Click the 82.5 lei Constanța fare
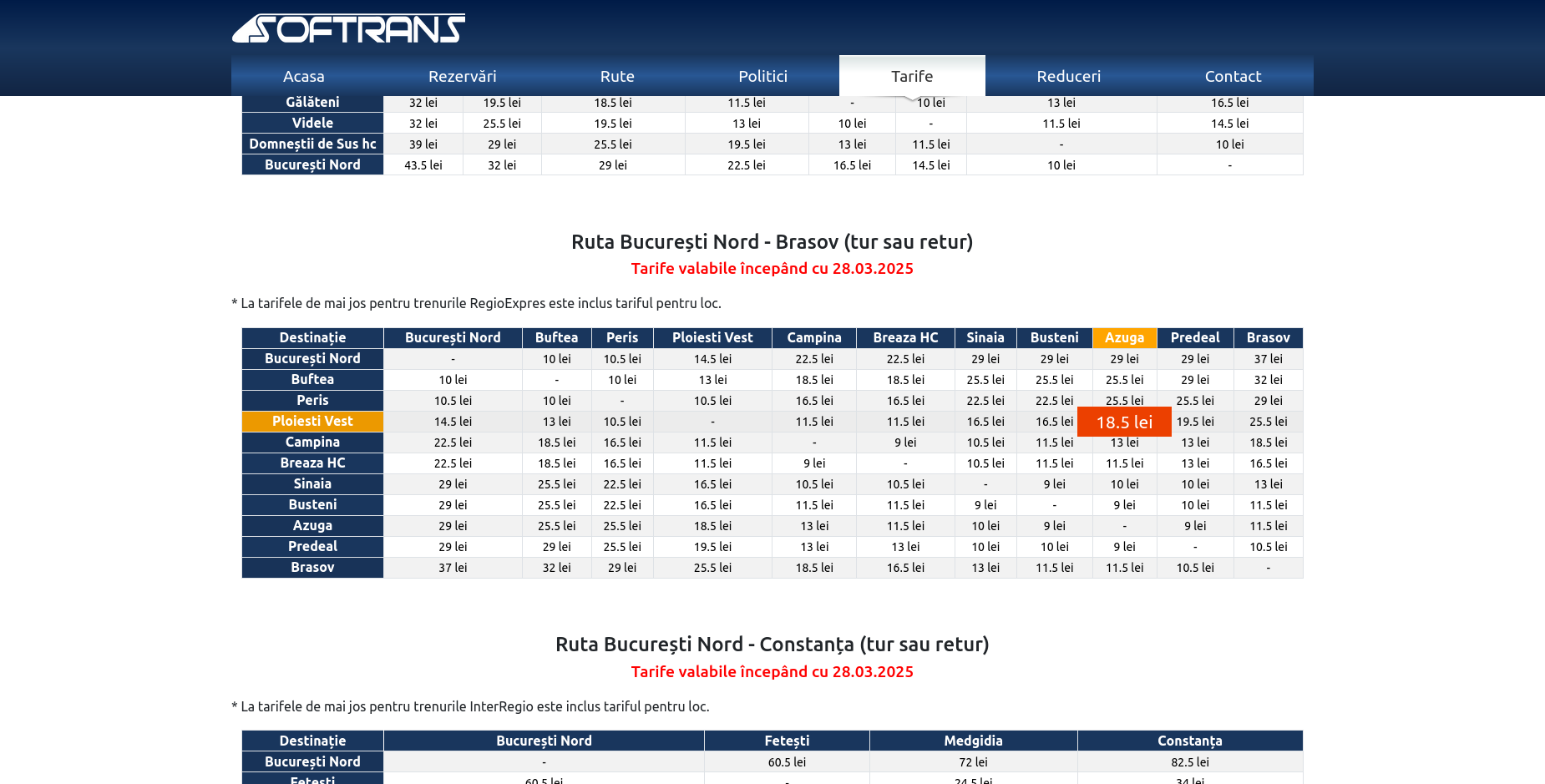 click(1189, 761)
